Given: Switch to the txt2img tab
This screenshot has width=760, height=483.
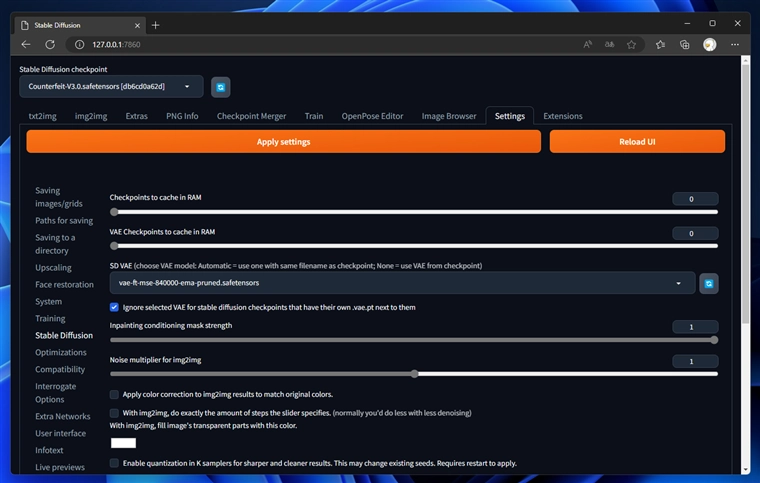Looking at the screenshot, I should (x=43, y=116).
